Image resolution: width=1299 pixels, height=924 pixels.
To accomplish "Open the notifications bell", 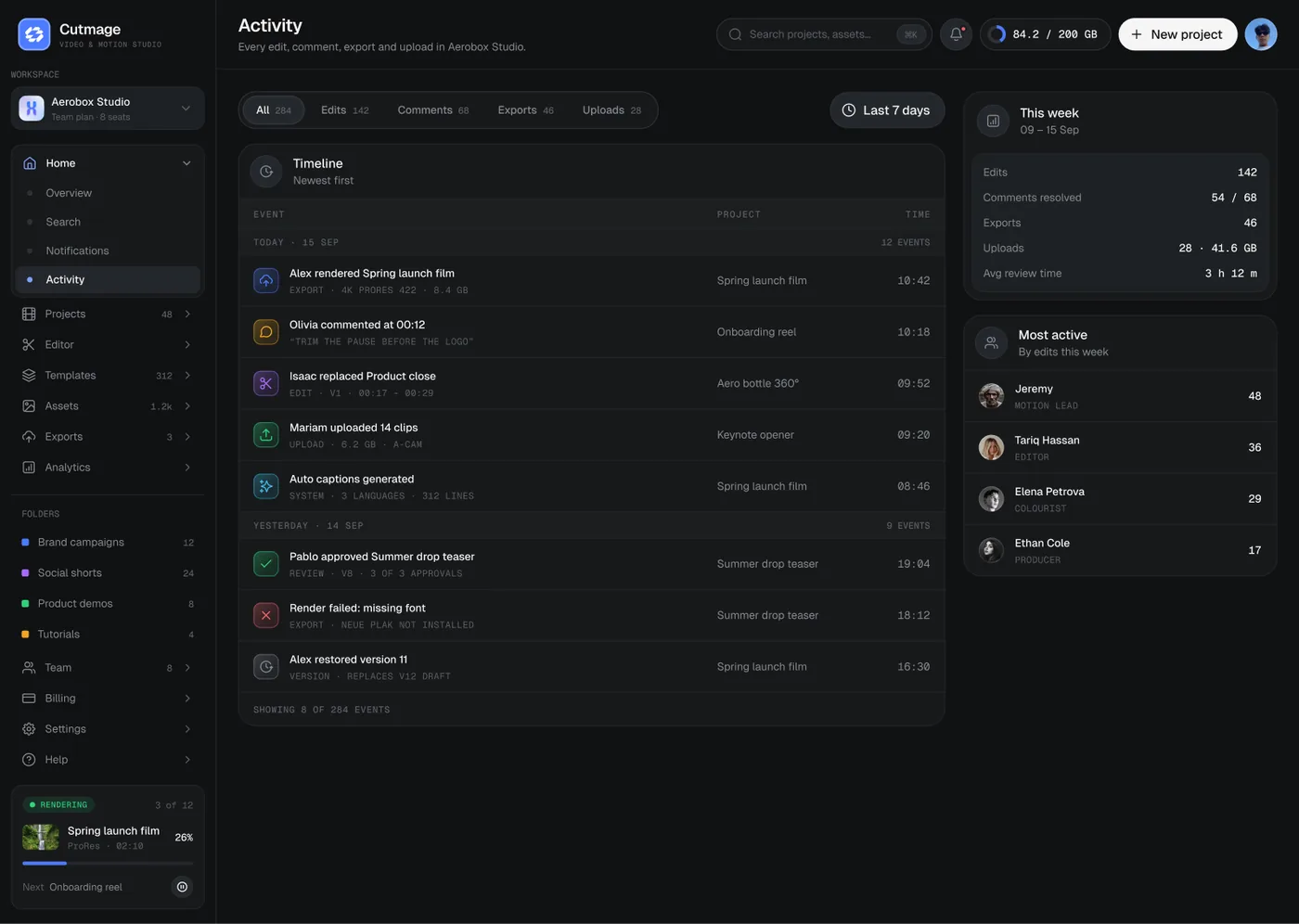I will [956, 34].
